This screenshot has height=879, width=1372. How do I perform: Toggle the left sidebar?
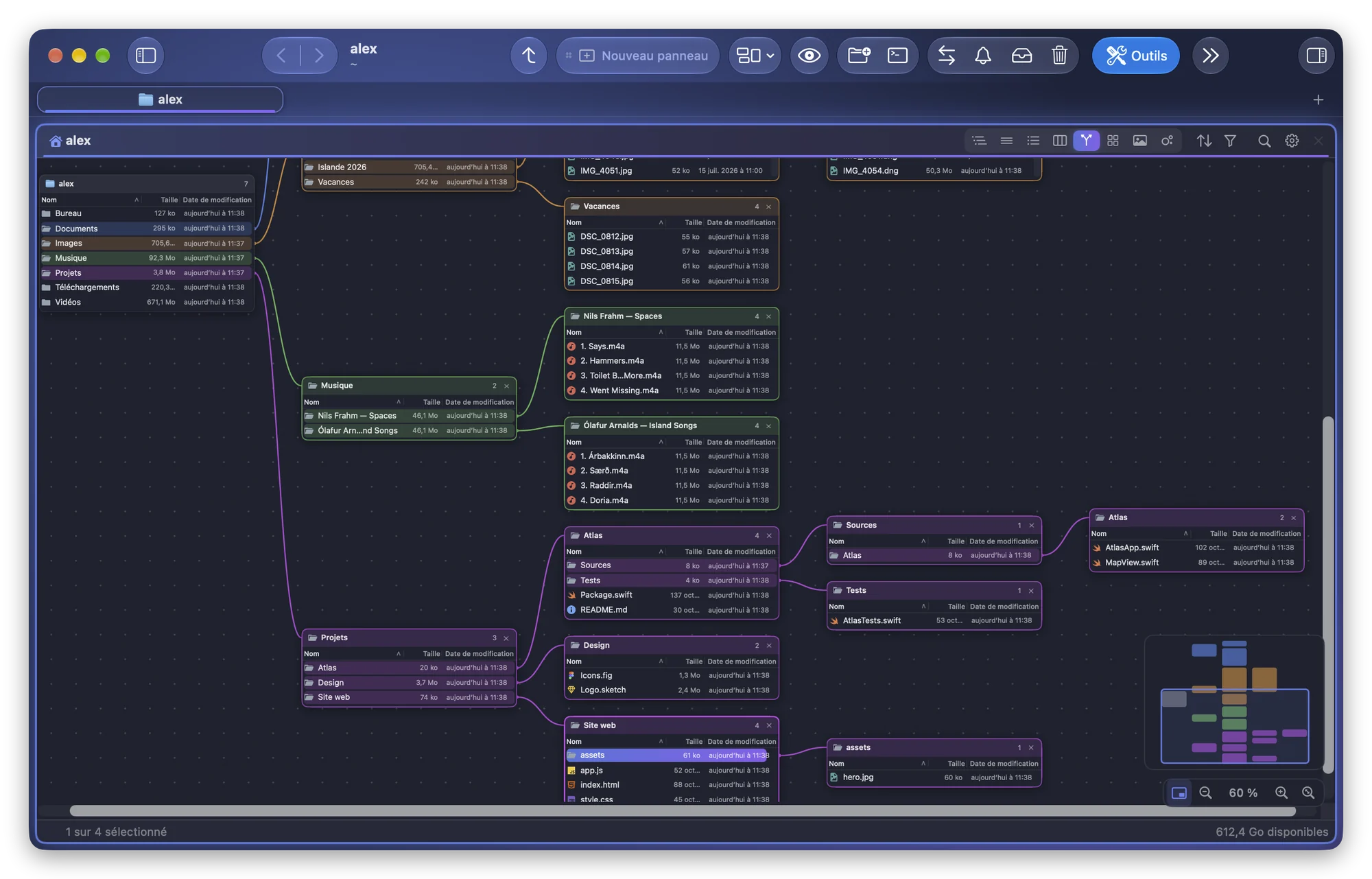146,56
